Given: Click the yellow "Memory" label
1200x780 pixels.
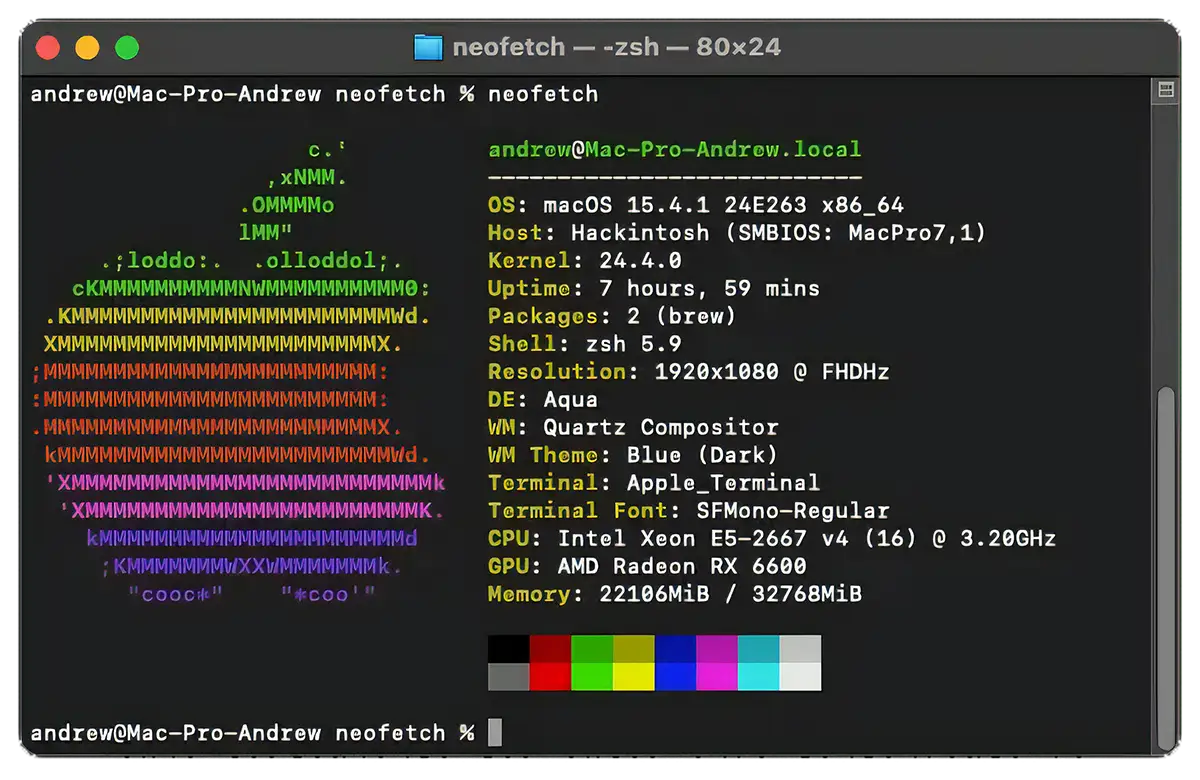Looking at the screenshot, I should (529, 594).
